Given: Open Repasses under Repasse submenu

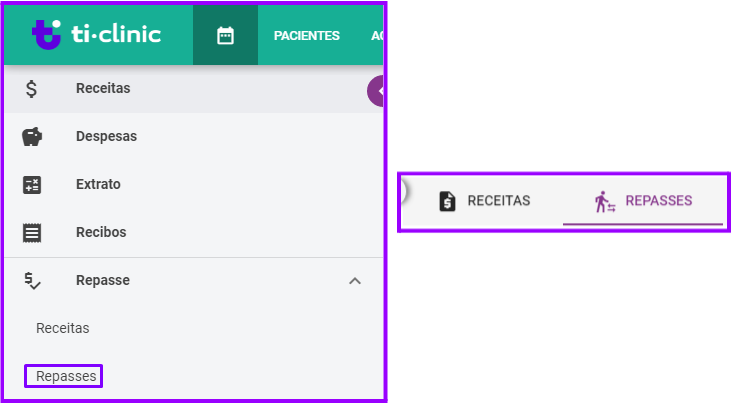Looking at the screenshot, I should pyautogui.click(x=66, y=377).
